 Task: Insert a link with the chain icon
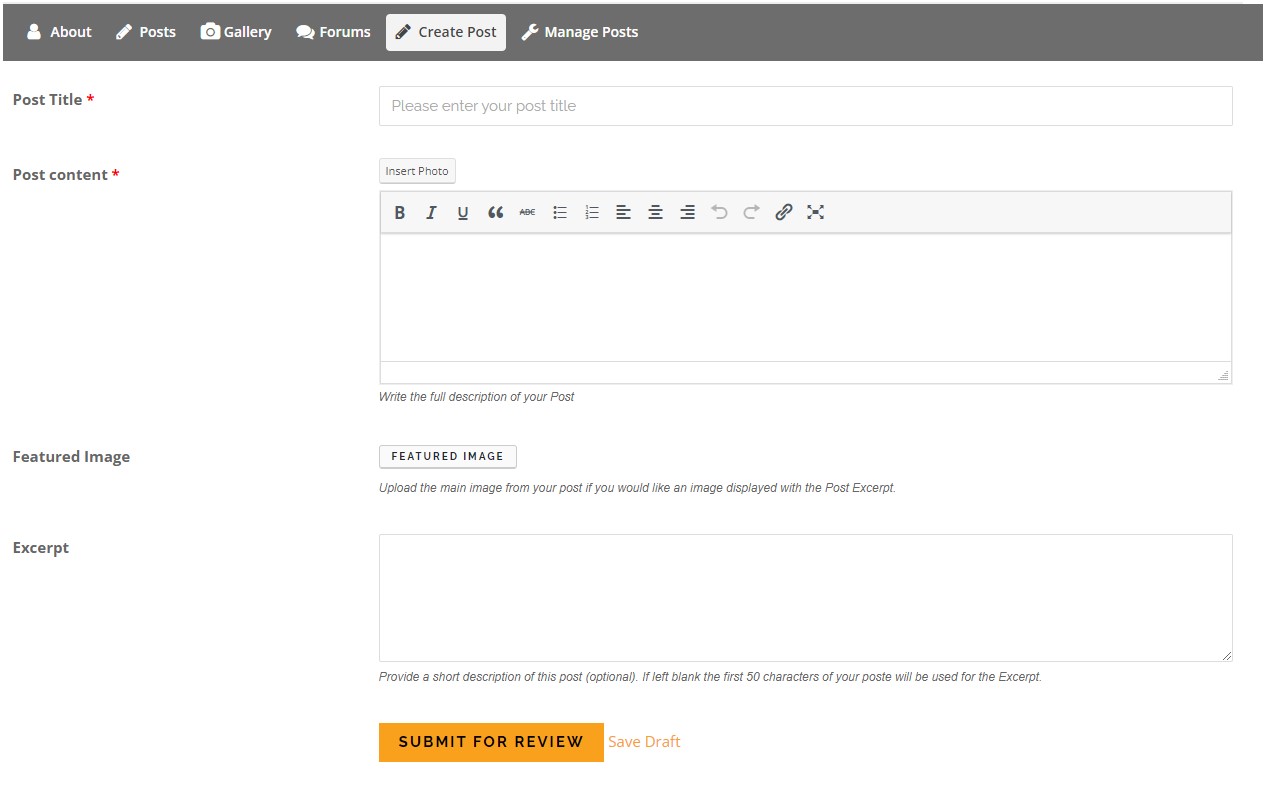pos(784,212)
